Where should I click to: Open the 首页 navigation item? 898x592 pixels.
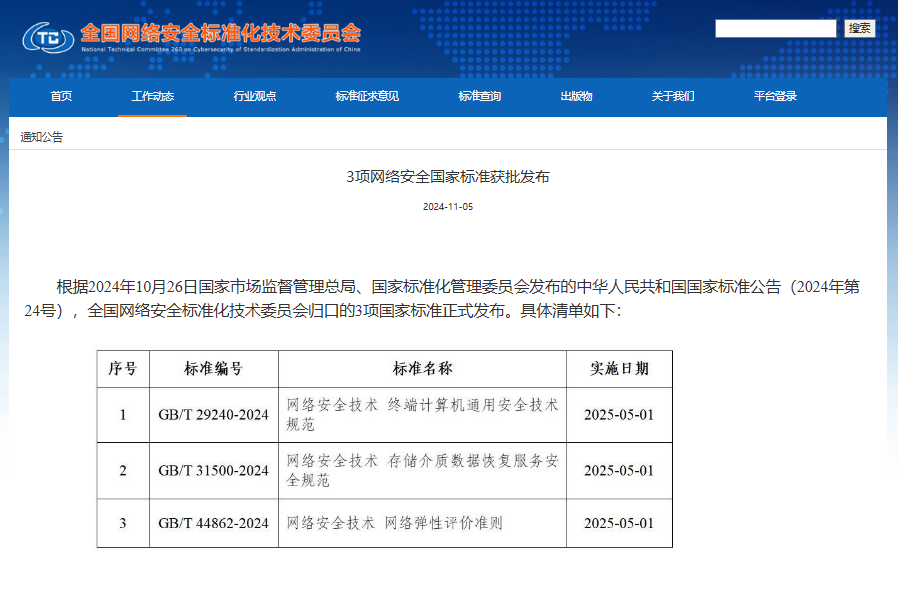pyautogui.click(x=61, y=96)
